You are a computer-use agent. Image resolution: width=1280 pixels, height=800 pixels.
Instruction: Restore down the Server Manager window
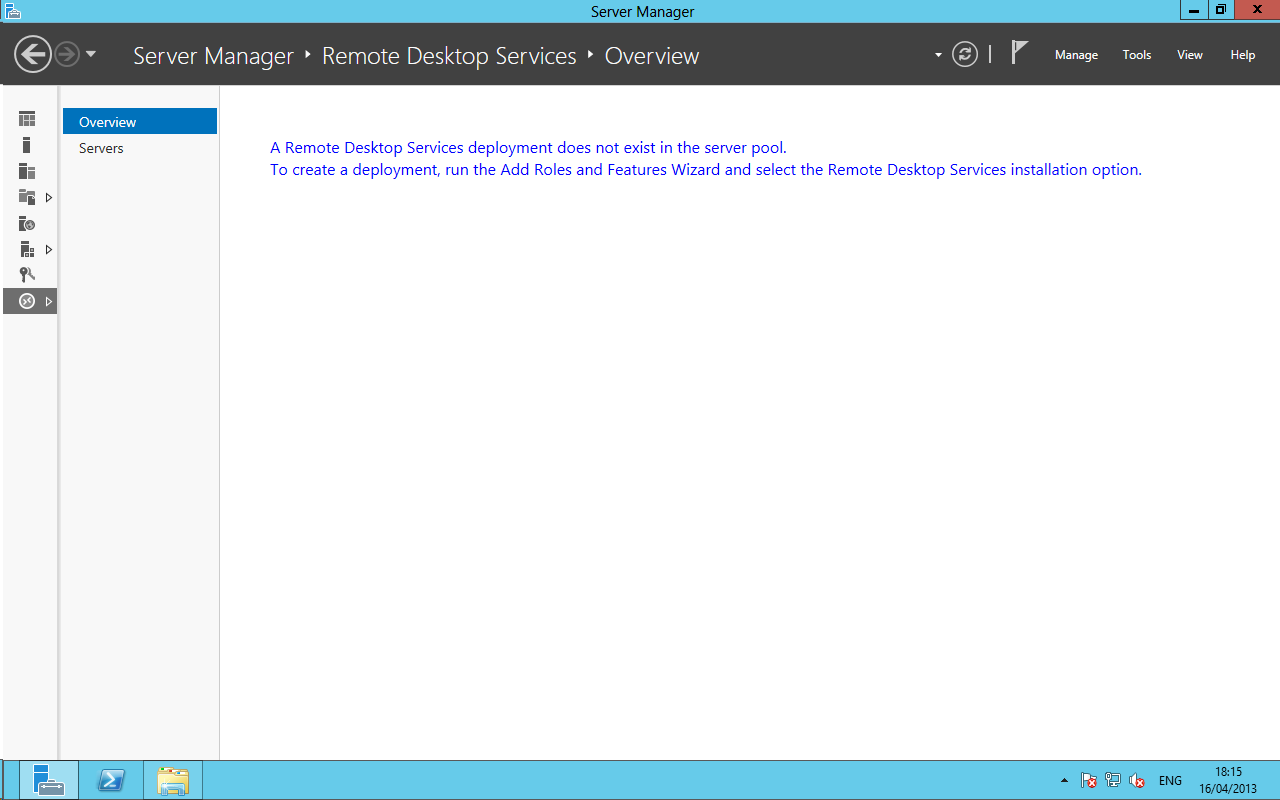coord(1220,10)
